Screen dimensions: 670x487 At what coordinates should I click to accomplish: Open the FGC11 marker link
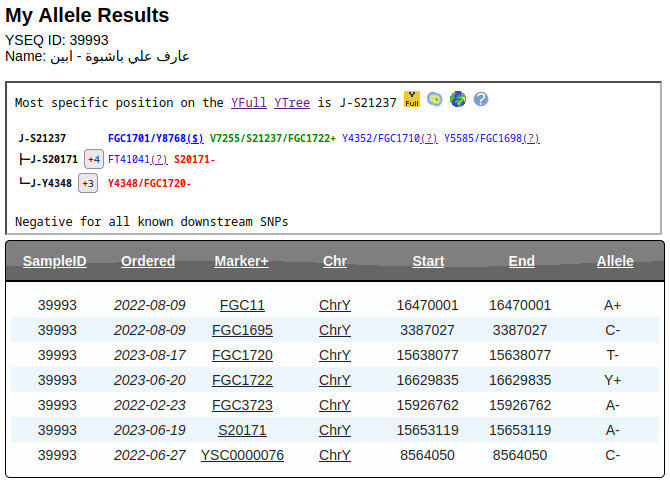(242, 305)
